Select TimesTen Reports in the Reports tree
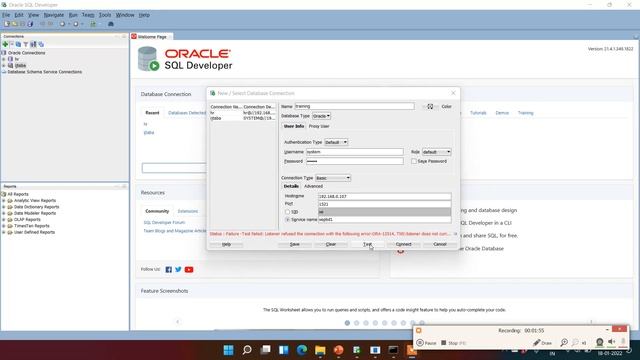The width and height of the screenshot is (640, 360). 31,226
